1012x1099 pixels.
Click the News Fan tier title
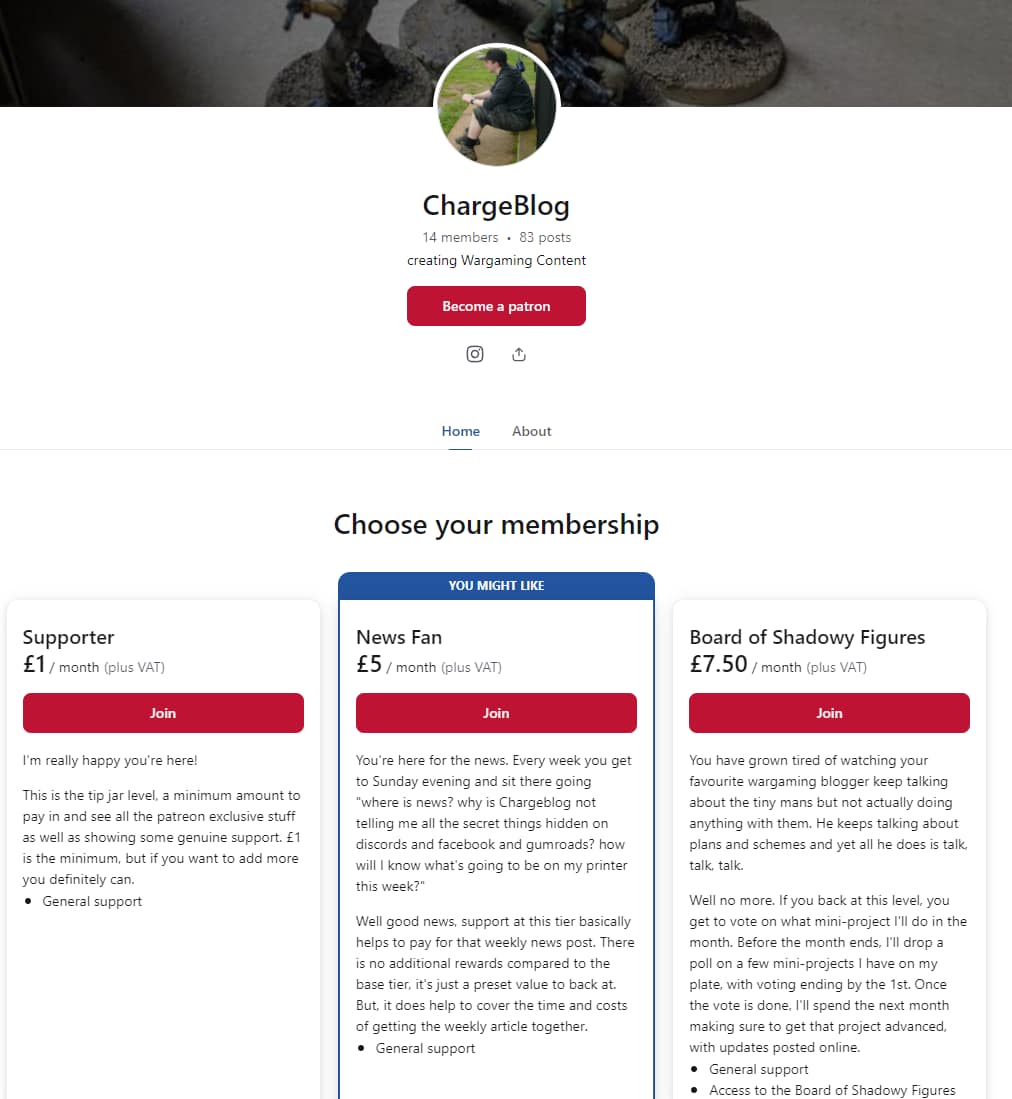click(399, 637)
